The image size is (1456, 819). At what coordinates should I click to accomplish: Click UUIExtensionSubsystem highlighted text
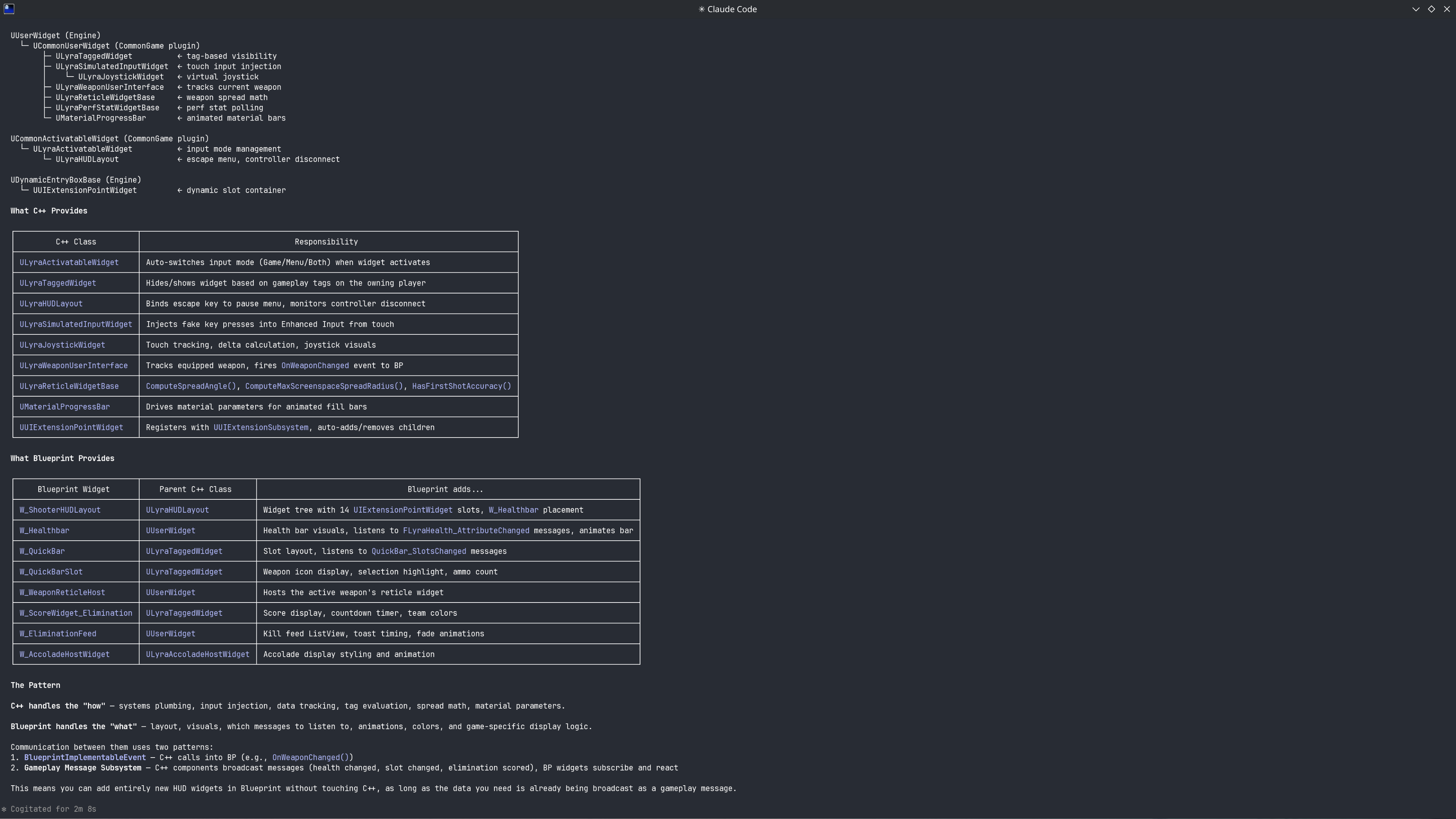tap(260, 427)
